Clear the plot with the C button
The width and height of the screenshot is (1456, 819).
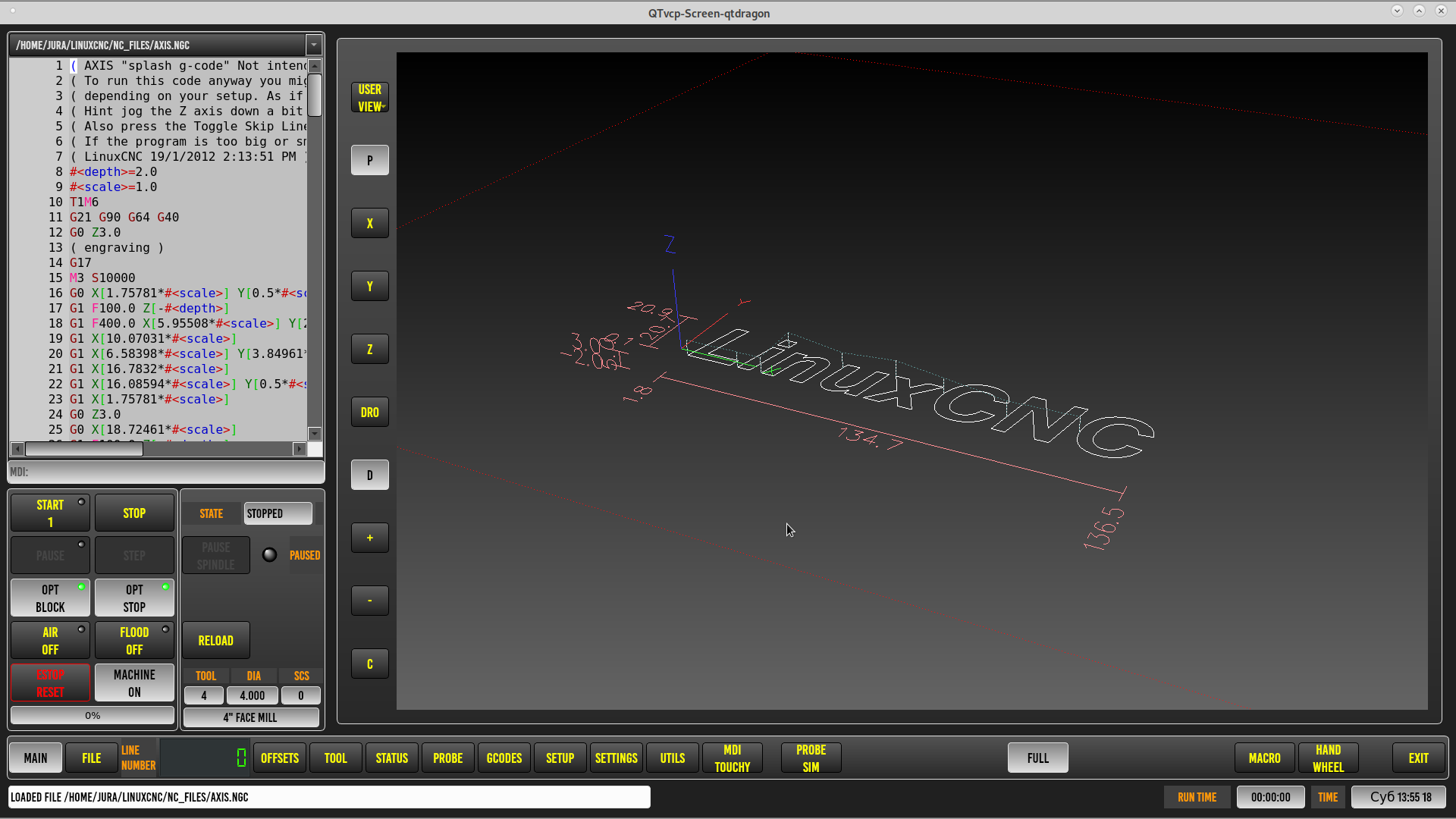point(369,664)
